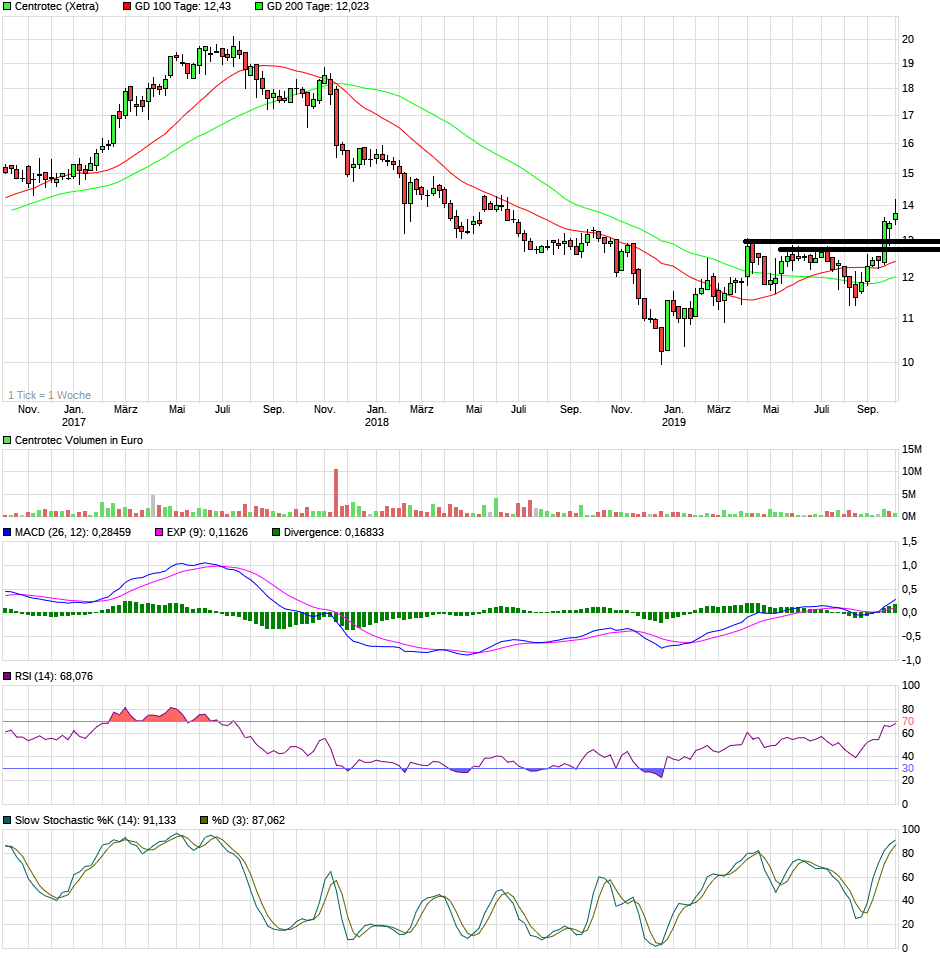Click the Centrotec Volumen in Euro legend icon
Screen dimensions: 940x958
7,440
